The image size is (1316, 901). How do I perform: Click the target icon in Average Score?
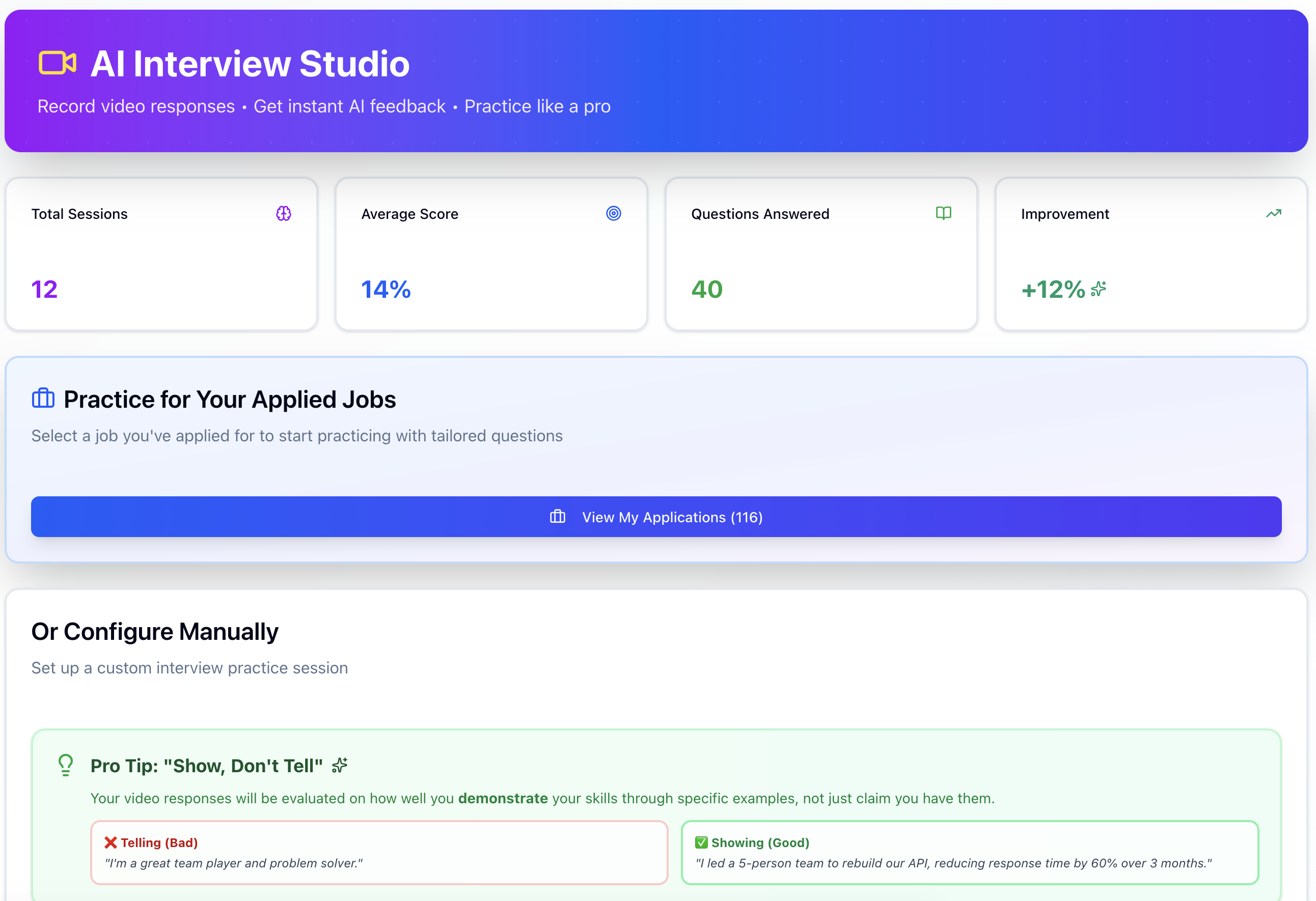coord(613,213)
